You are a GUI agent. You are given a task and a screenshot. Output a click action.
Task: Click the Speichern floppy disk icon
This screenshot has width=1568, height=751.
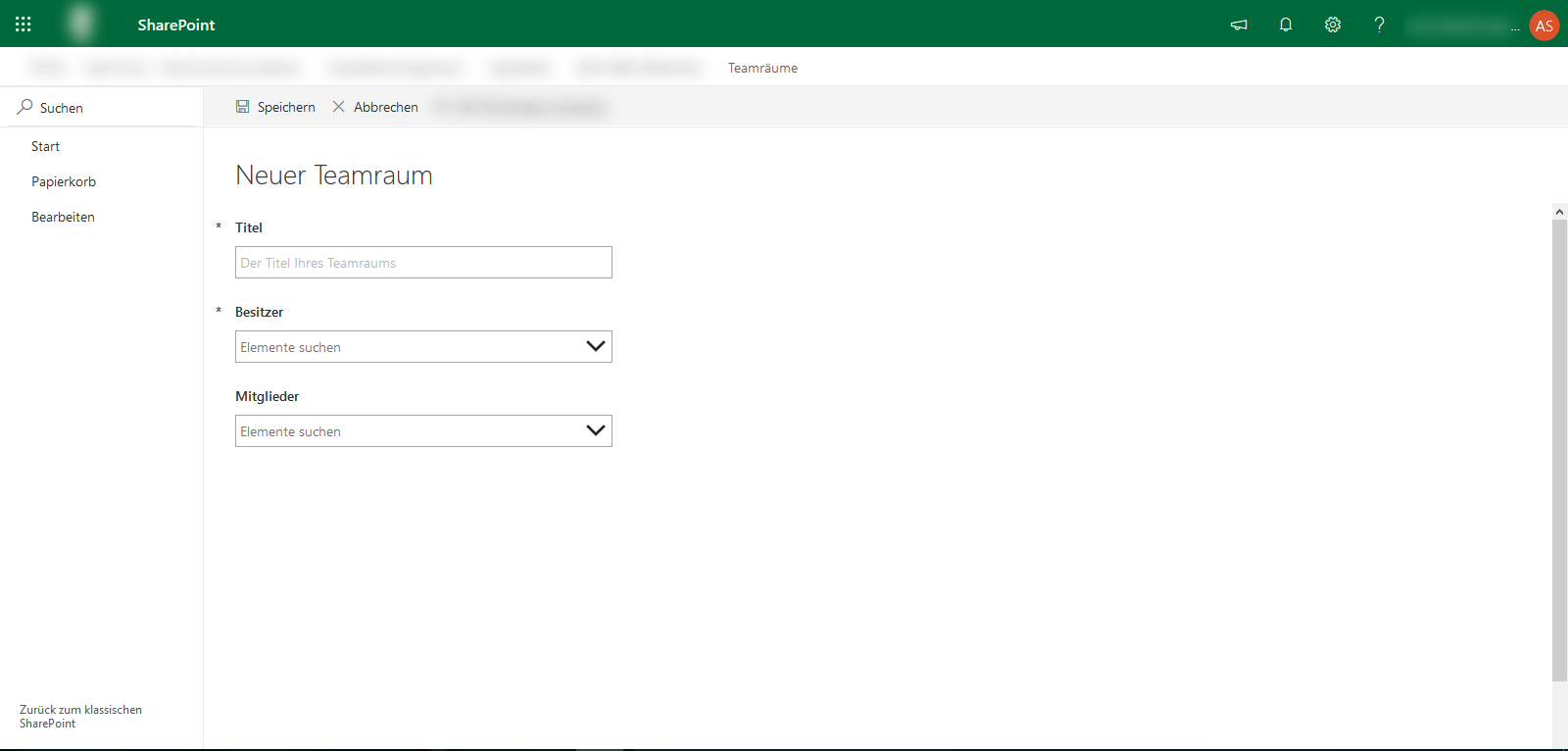point(242,107)
